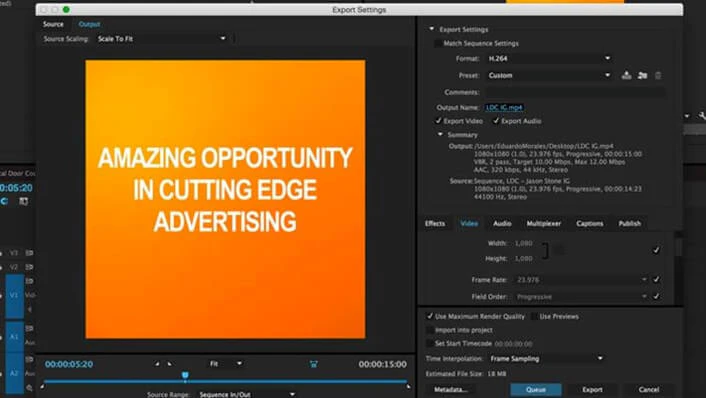
Task: Click the width-height link constrain icon
Action: tap(559, 250)
